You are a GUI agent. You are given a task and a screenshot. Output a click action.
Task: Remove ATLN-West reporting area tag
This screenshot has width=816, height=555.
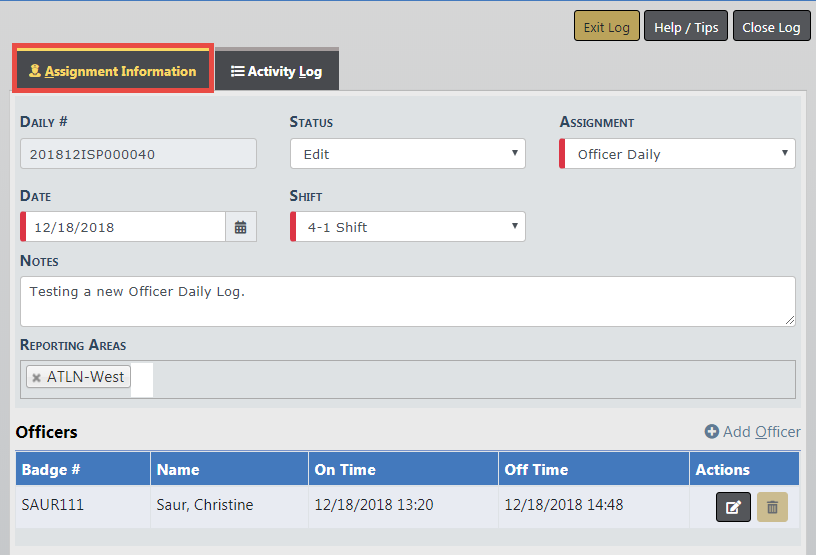pos(37,378)
